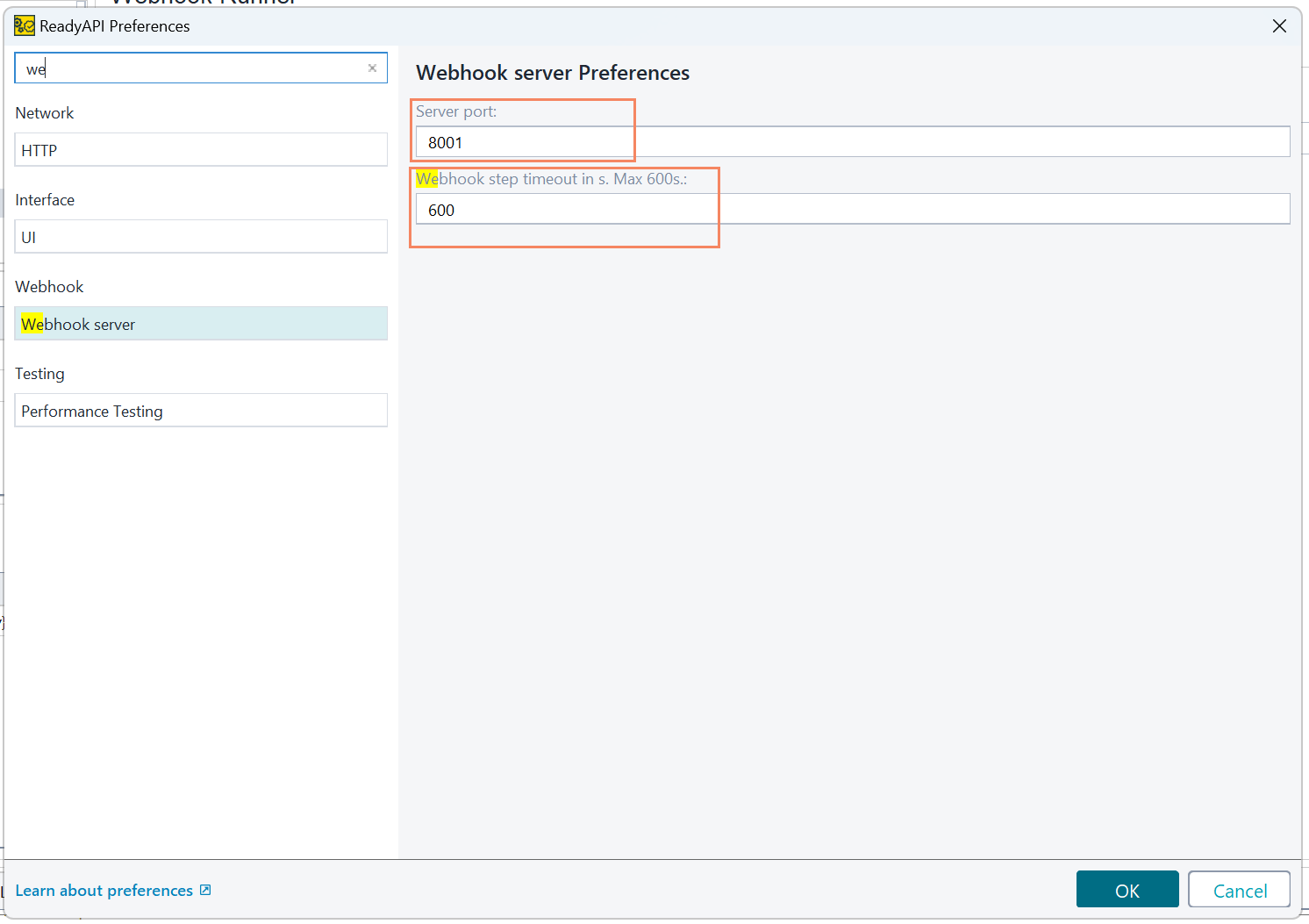Select UI under the Interface section

pos(200,236)
